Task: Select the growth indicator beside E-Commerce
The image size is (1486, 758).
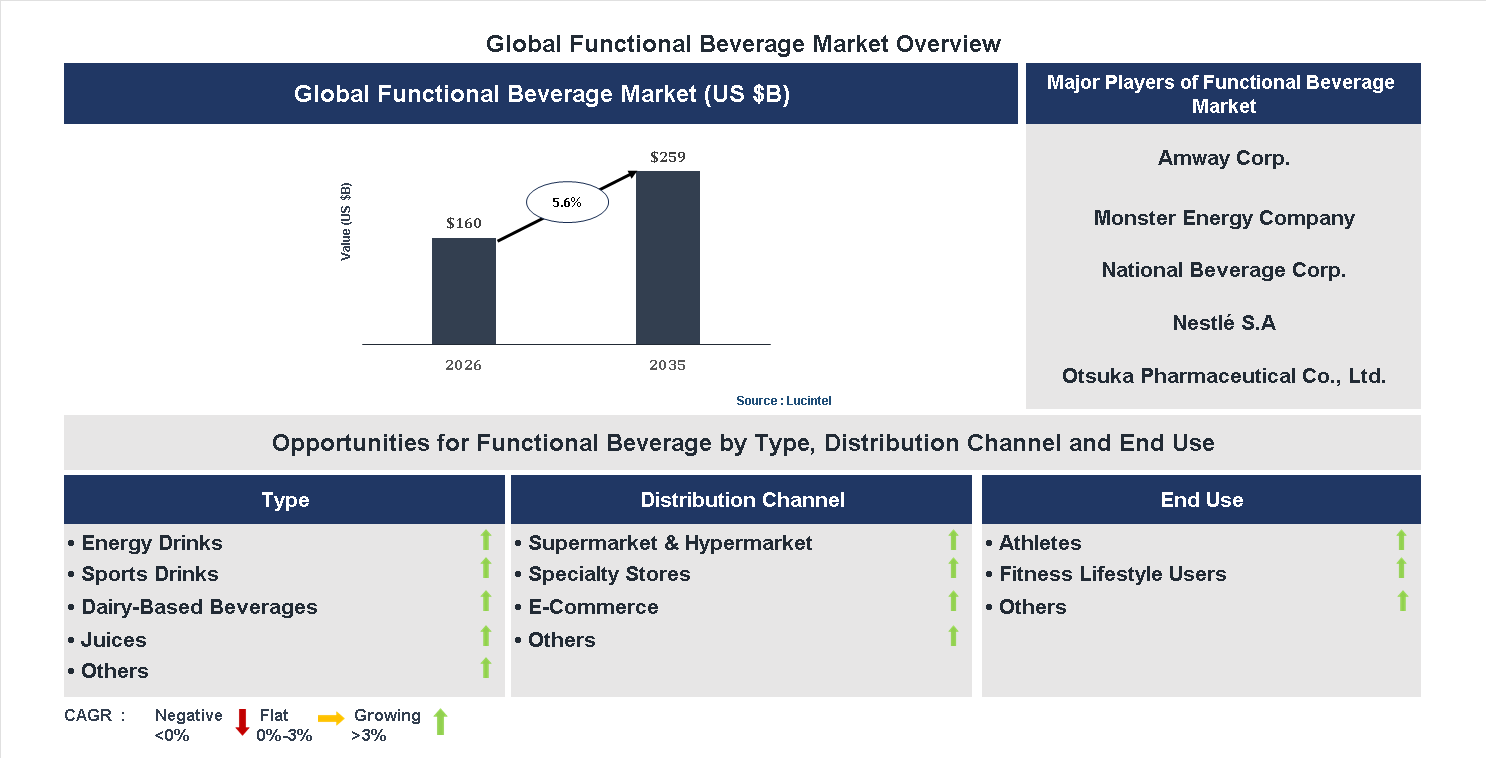Action: pos(952,603)
